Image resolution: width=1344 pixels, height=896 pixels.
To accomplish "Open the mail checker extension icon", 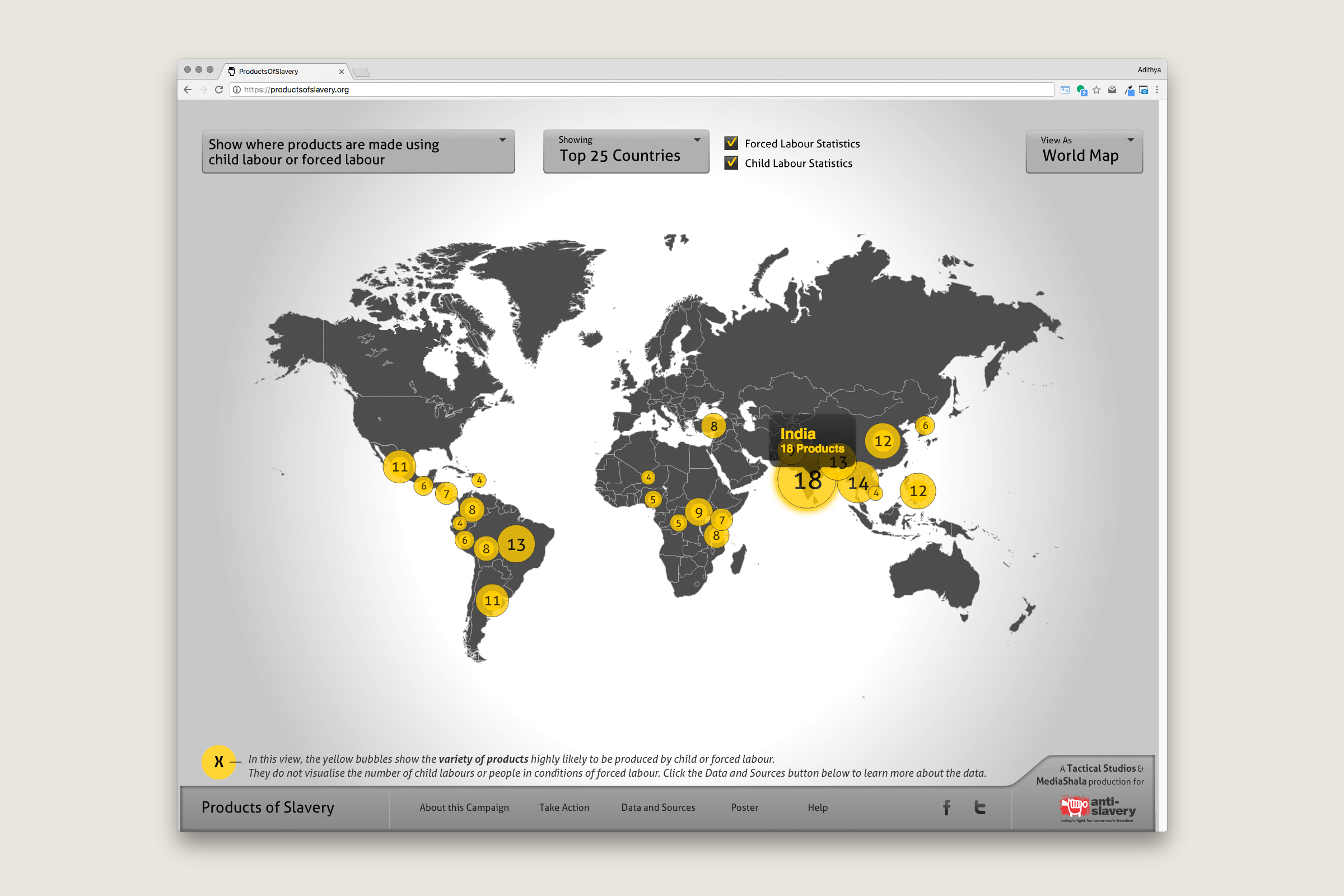I will (x=1112, y=90).
